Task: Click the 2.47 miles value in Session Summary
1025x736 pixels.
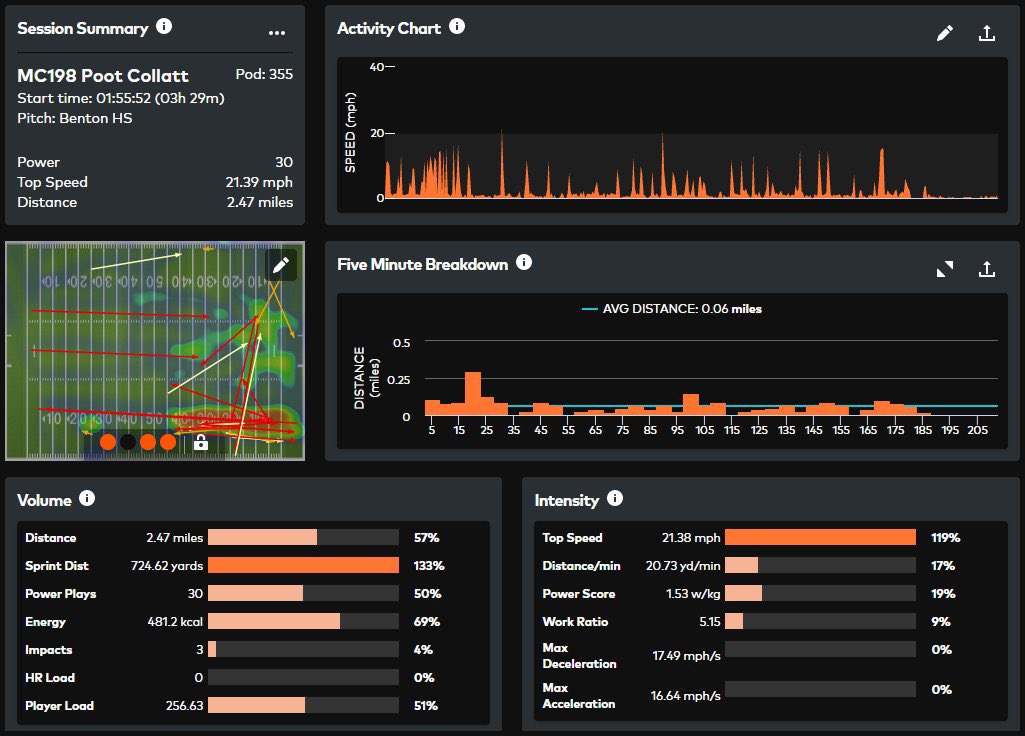Action: 260,203
